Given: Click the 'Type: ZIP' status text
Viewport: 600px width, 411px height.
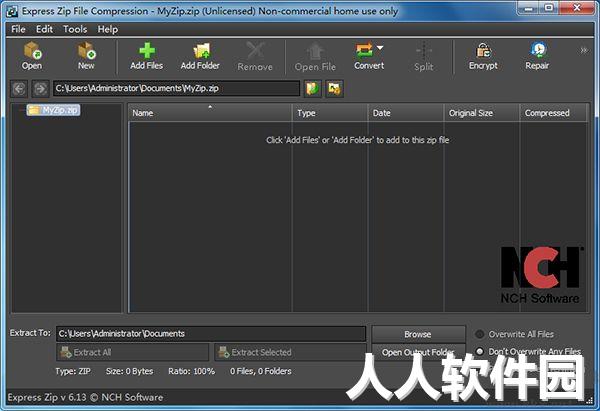Looking at the screenshot, I should (73, 371).
